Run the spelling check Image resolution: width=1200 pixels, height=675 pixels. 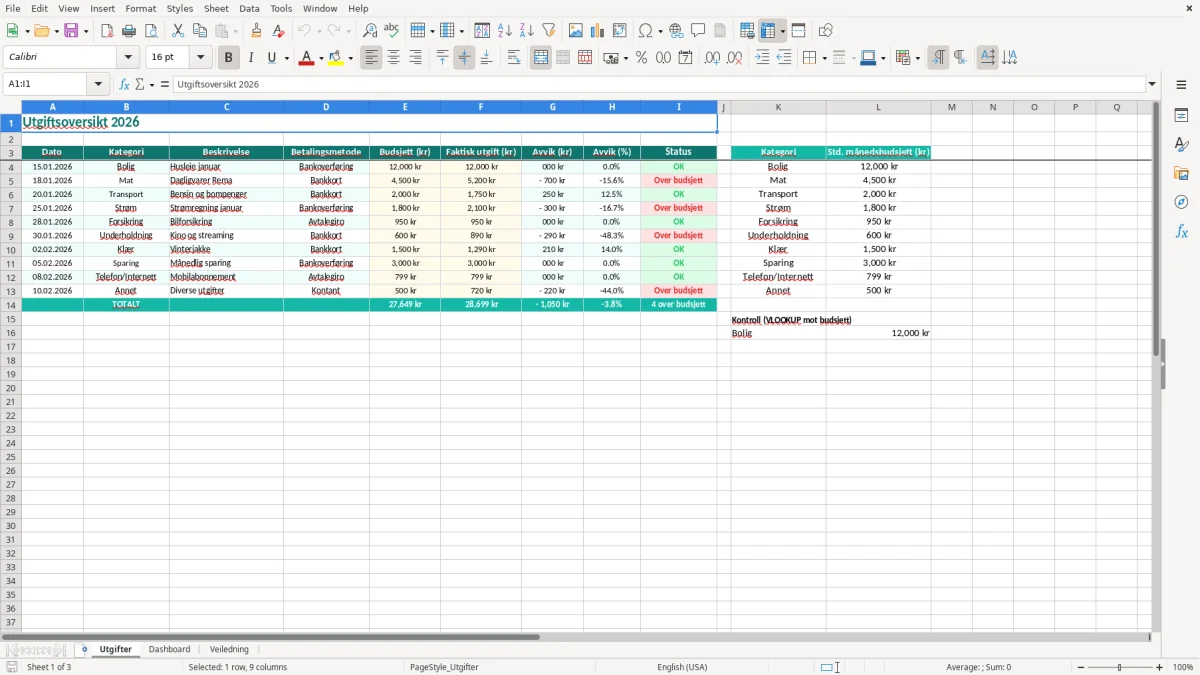392,31
